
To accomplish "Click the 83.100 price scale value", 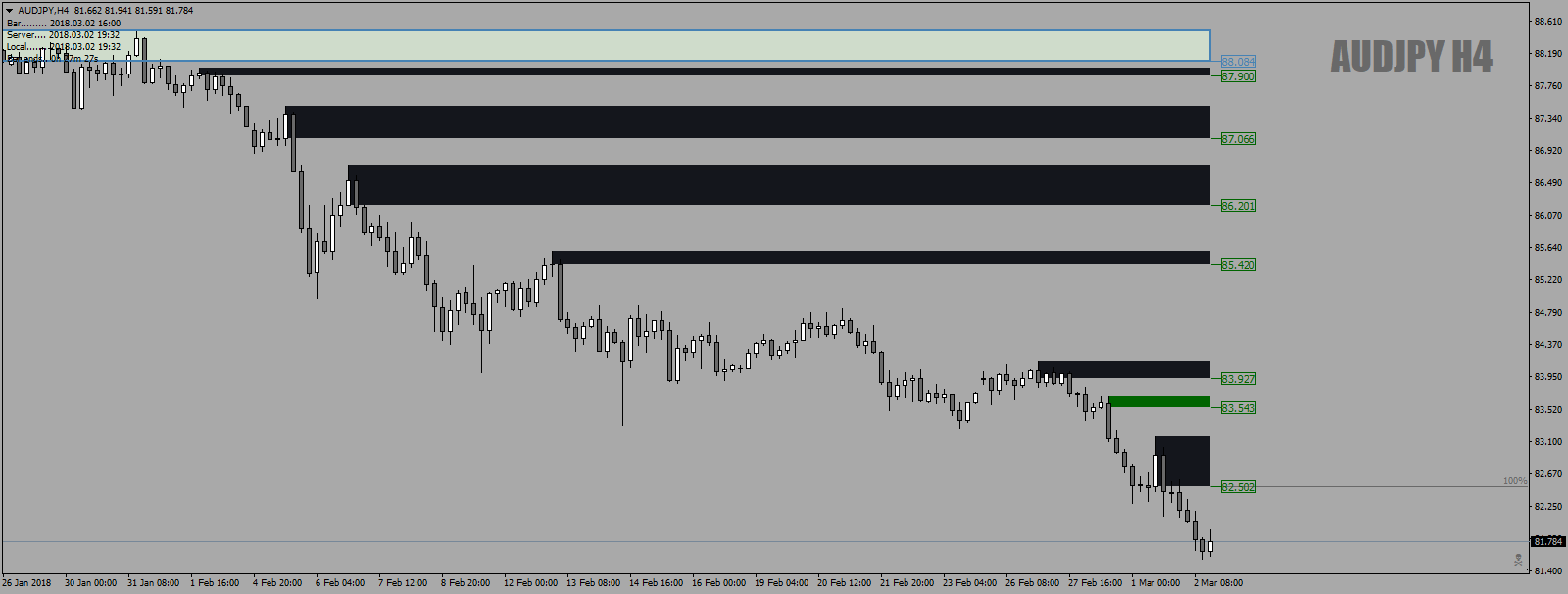I will 1548,442.
